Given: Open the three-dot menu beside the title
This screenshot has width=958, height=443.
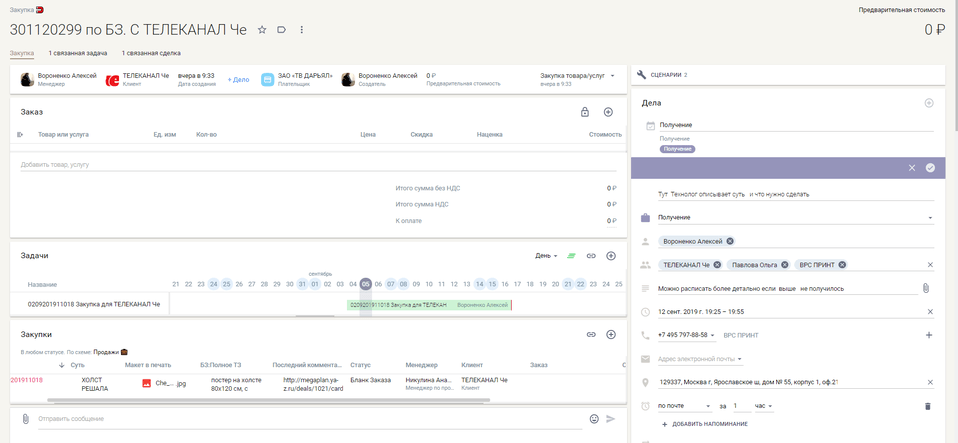Looking at the screenshot, I should click(301, 30).
